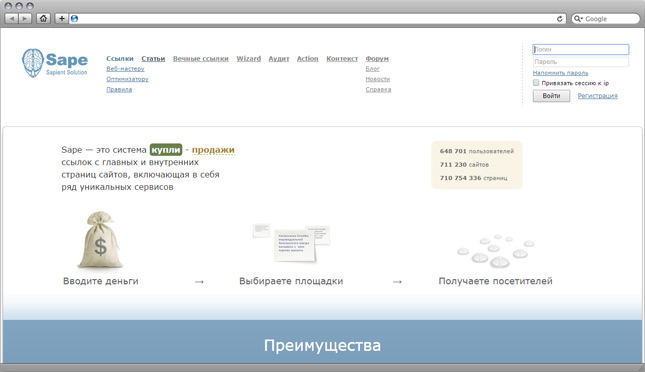Click the Напомнить пароль link
Viewport: 645px width, 372px height.
point(561,73)
